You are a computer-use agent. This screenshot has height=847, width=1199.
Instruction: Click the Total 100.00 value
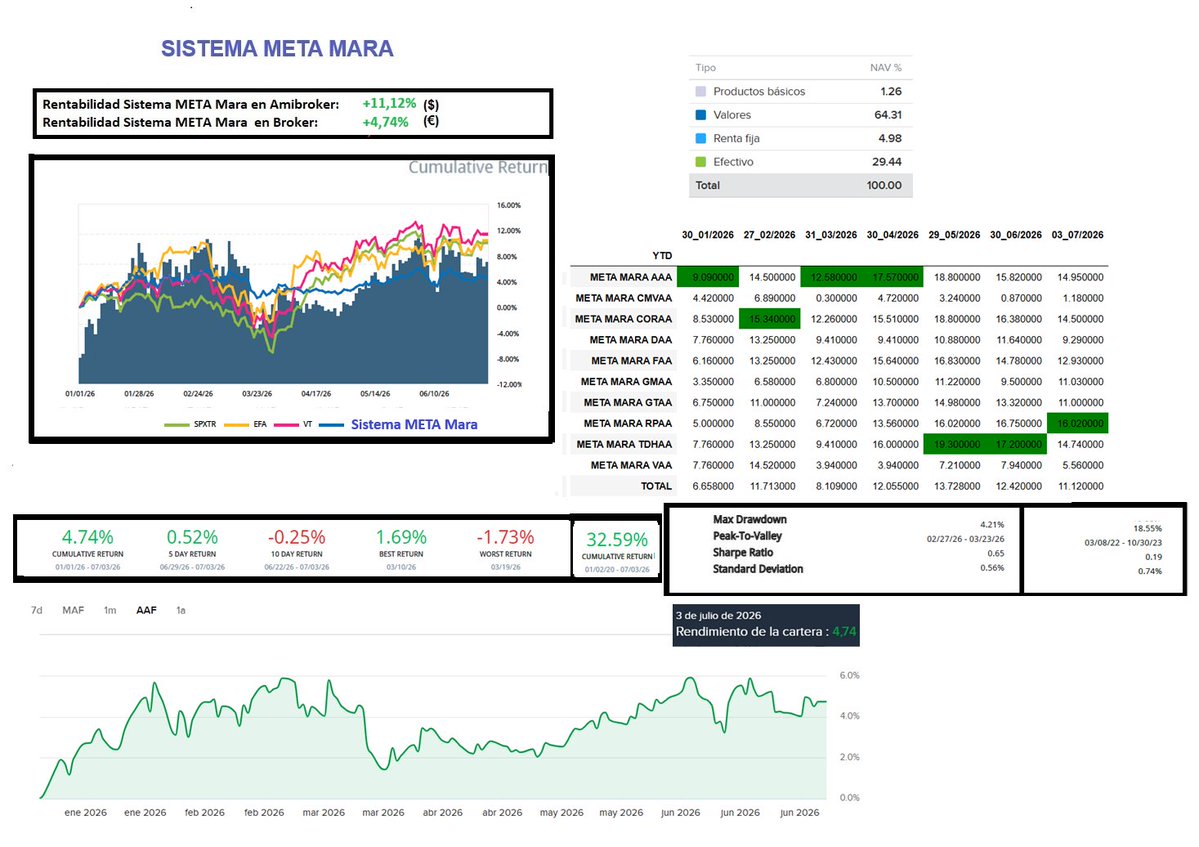click(x=884, y=185)
